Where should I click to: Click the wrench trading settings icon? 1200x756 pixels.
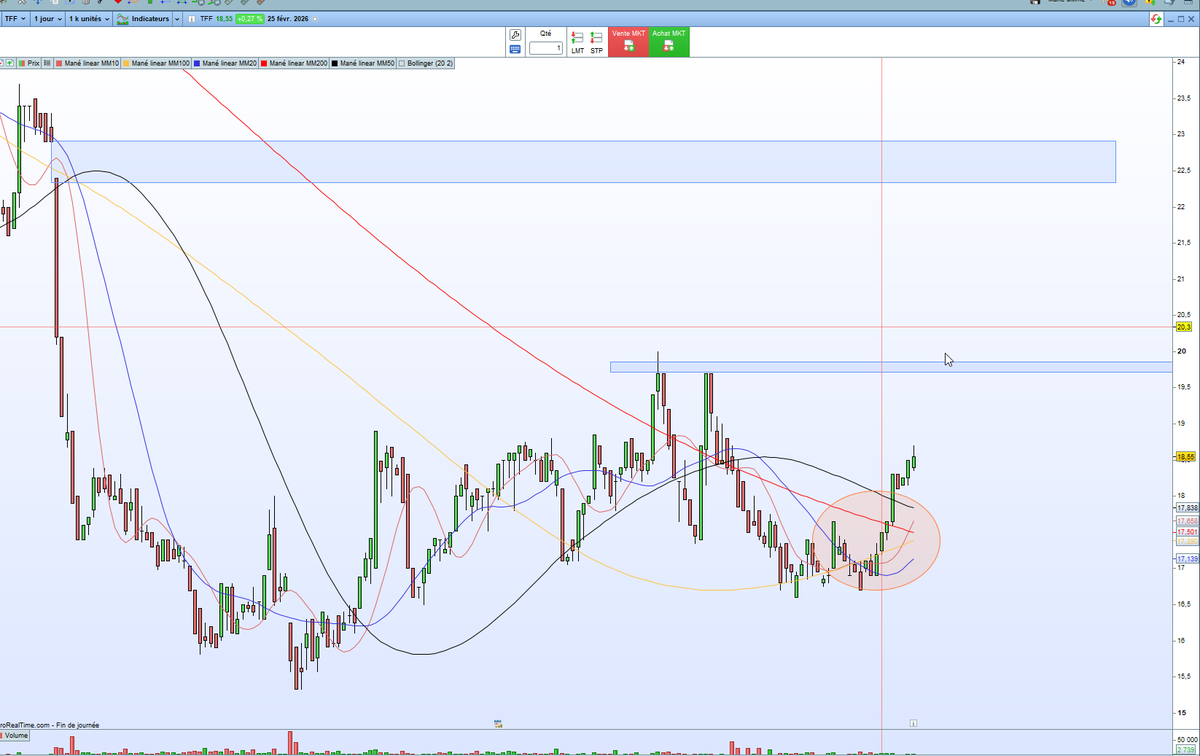point(515,33)
